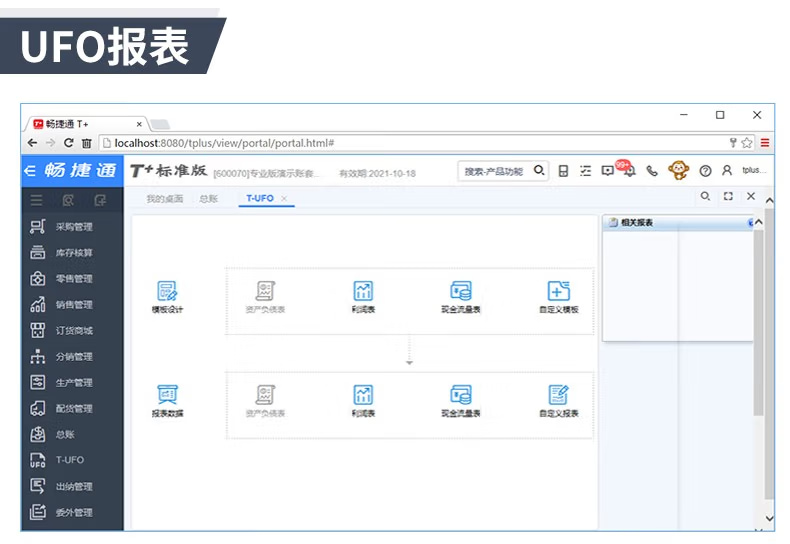Open T-UFO module in sidebar
The height and width of the screenshot is (544, 790).
[x=57, y=460]
